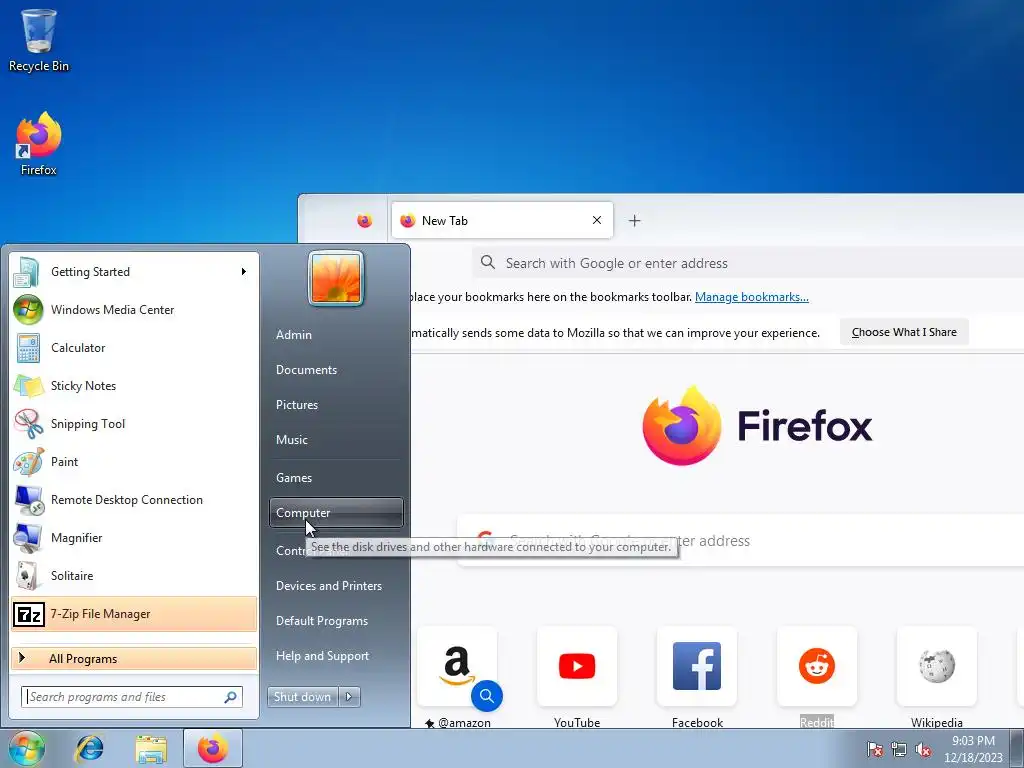Click the page search box under Firefox logo
1024x768 pixels.
click(741, 541)
